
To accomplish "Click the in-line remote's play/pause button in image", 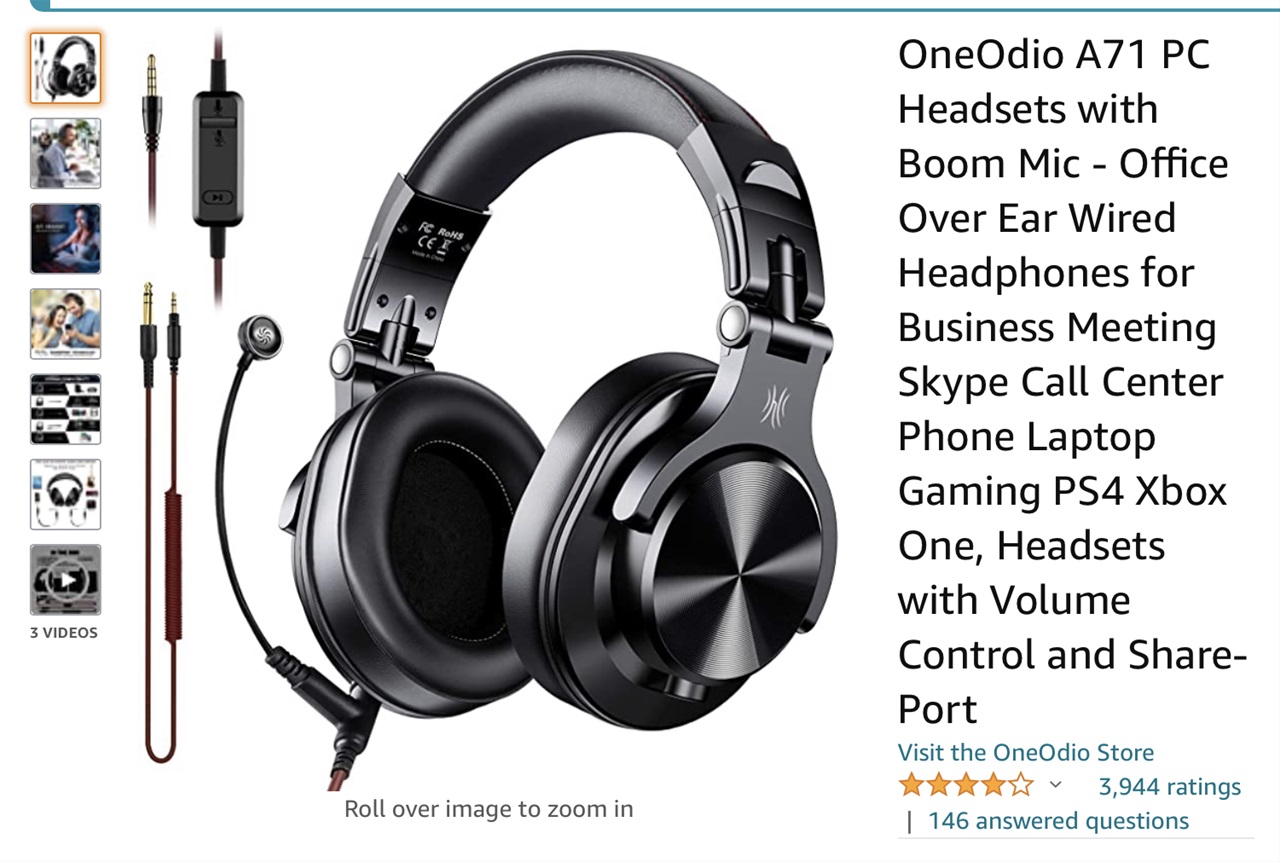I will tap(216, 198).
